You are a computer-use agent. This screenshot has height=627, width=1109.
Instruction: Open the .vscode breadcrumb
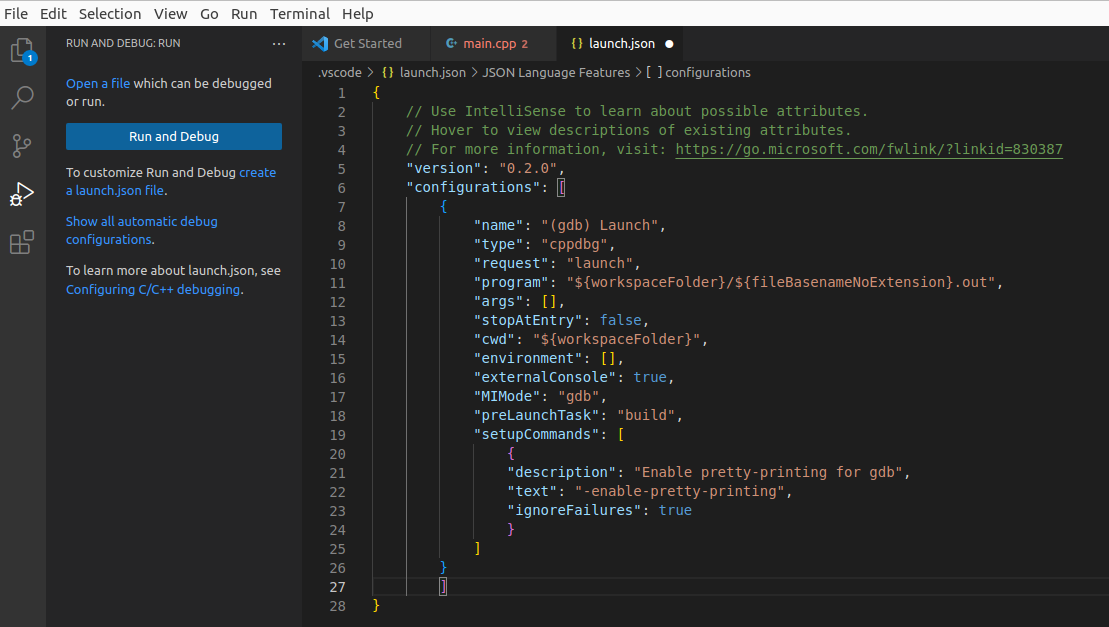click(x=339, y=72)
